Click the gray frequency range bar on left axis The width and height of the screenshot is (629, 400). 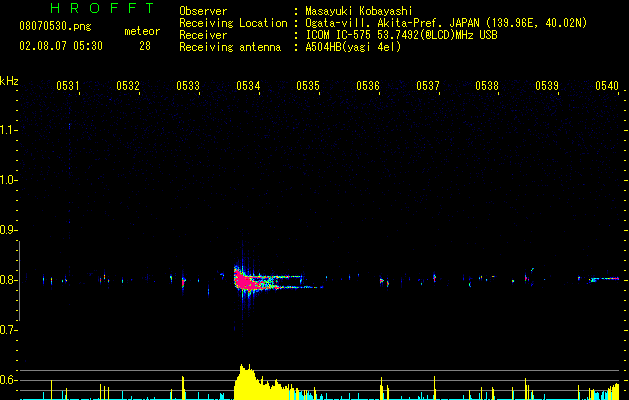pyautogui.click(x=19, y=281)
